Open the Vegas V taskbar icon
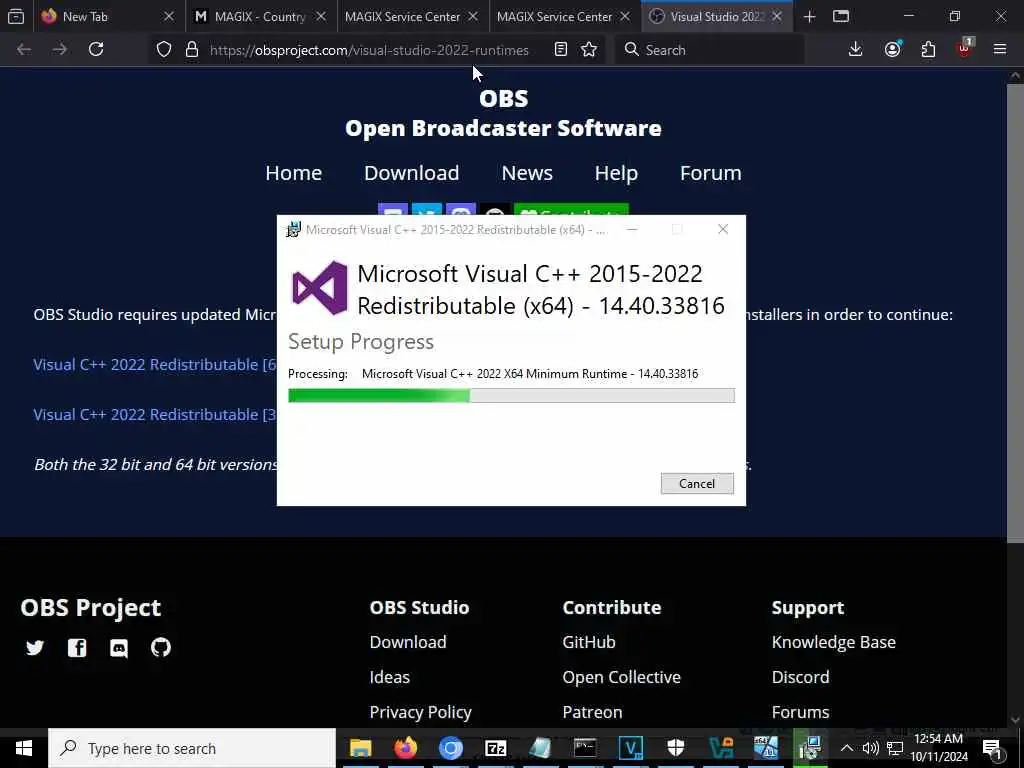 [x=630, y=748]
